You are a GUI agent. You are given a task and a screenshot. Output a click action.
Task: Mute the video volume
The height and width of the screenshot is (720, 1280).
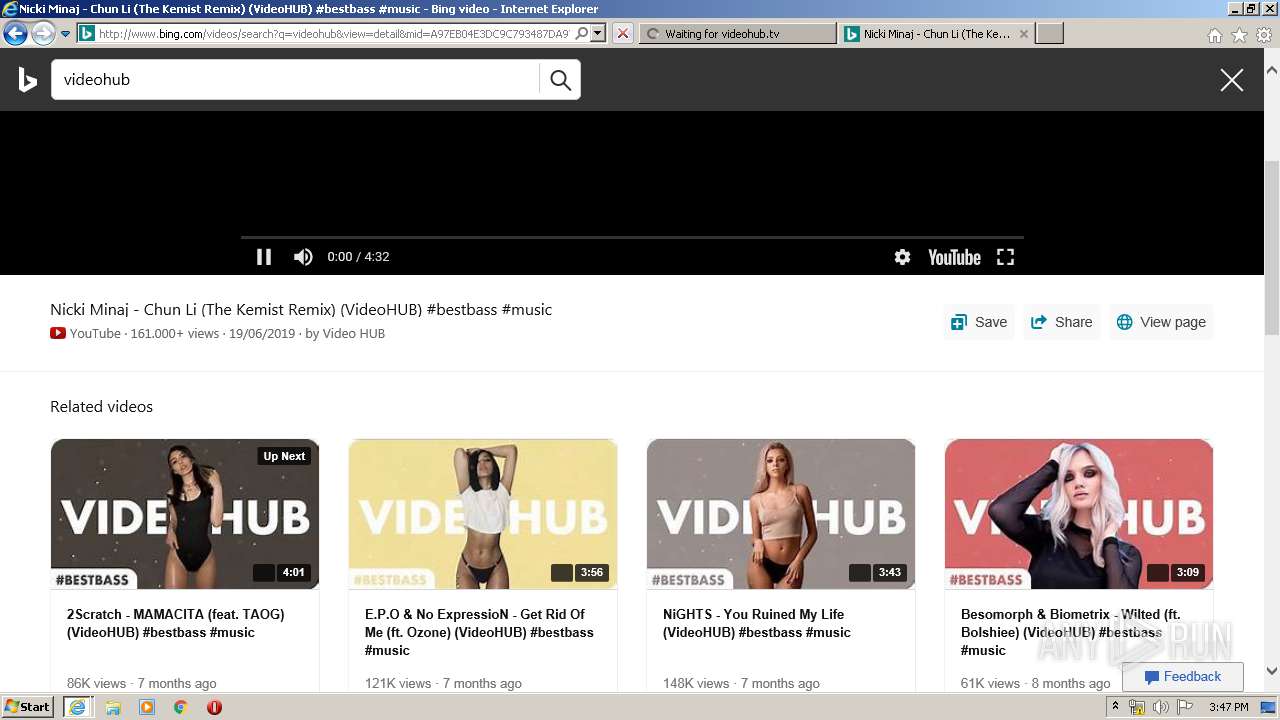tap(303, 257)
